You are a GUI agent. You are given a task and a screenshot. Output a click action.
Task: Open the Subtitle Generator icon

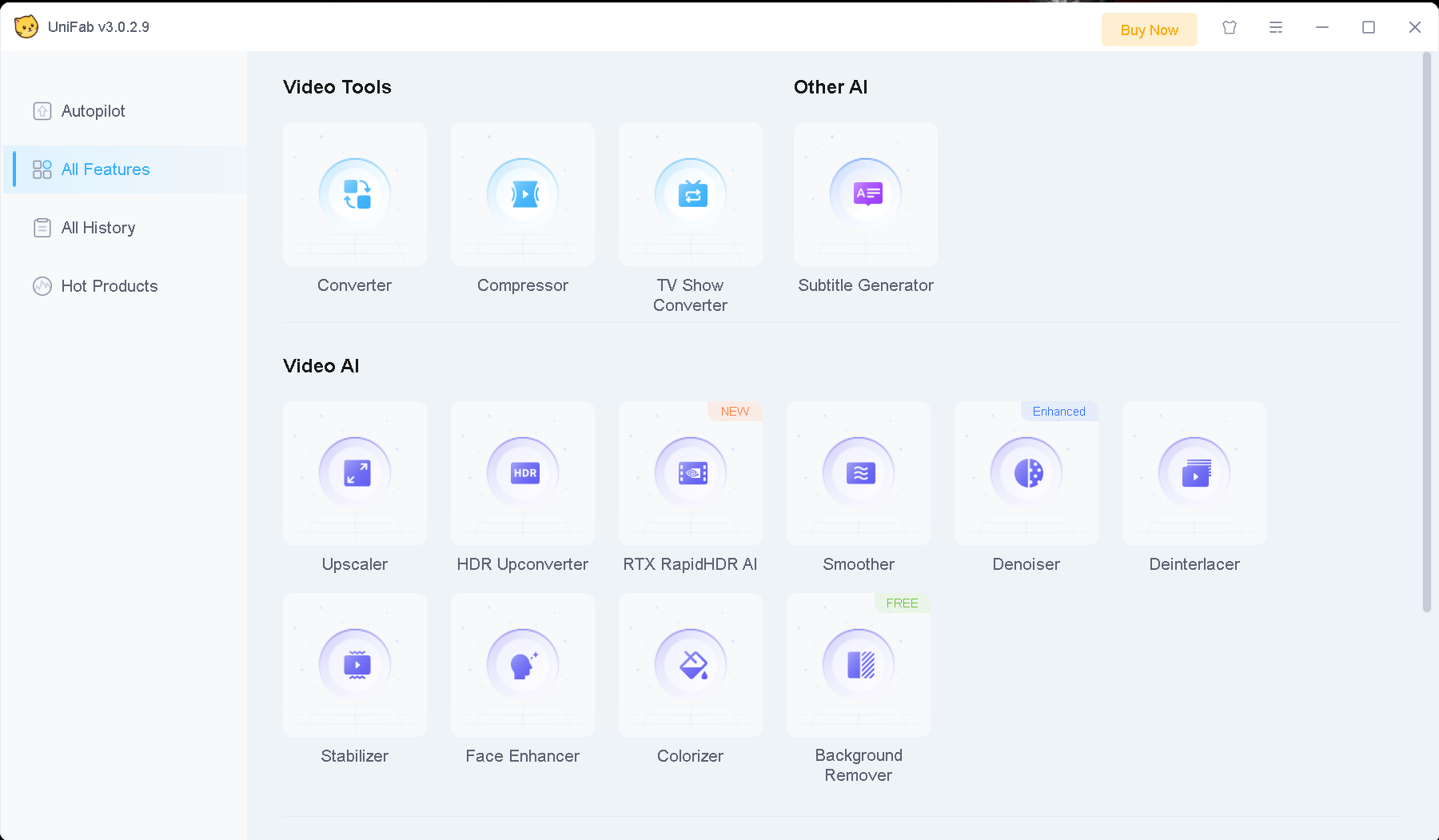[866, 194]
